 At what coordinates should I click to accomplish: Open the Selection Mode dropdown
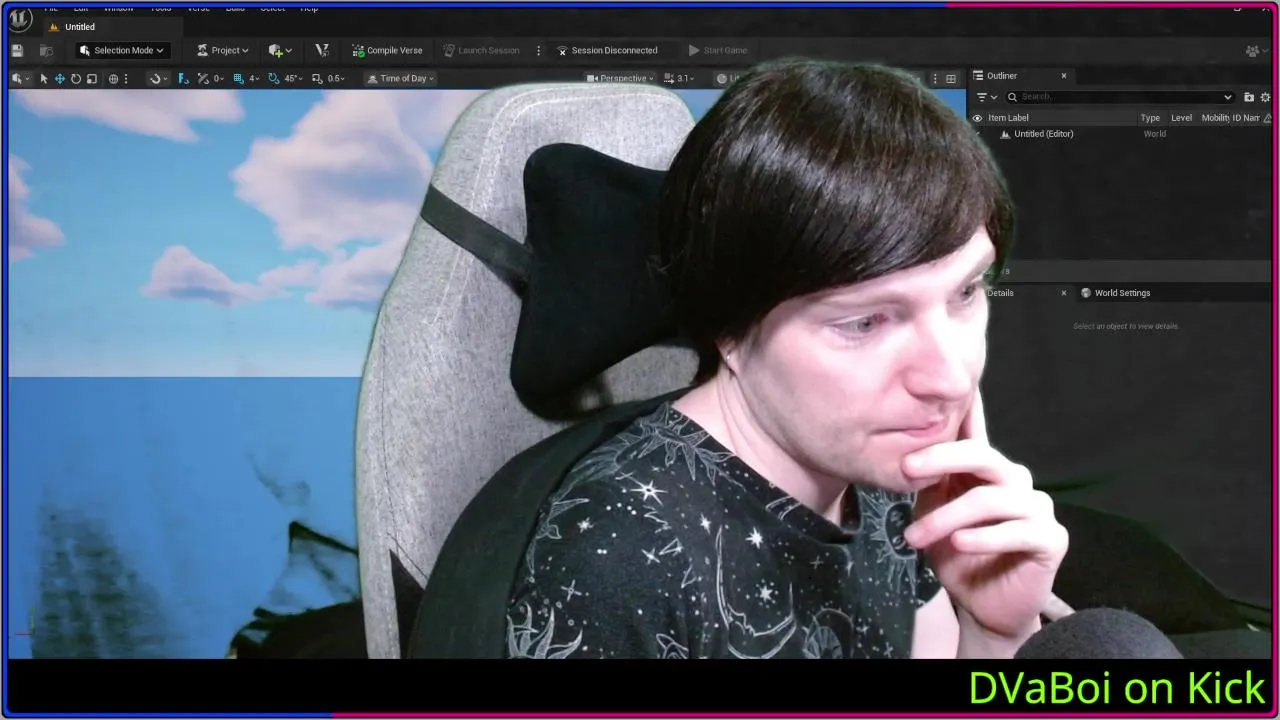point(121,50)
